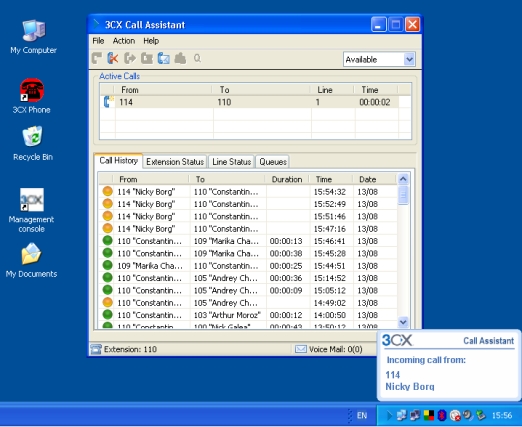Click the call history scroll up arrow
This screenshot has width=522, height=427.
coord(403,179)
